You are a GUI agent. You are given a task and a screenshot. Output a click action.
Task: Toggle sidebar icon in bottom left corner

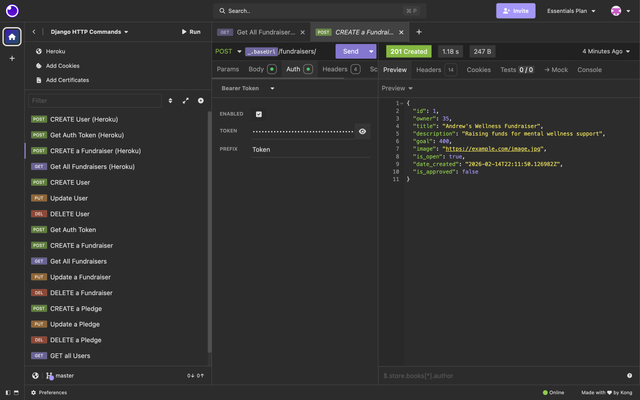pos(8,393)
